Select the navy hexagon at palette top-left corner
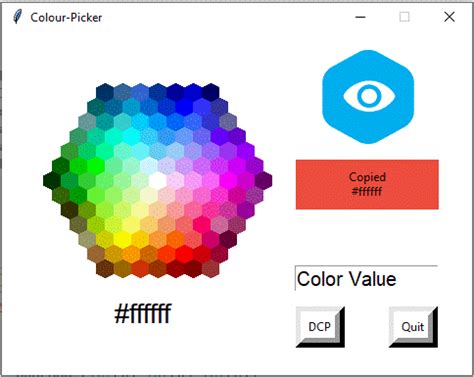The image size is (474, 377). point(105,92)
